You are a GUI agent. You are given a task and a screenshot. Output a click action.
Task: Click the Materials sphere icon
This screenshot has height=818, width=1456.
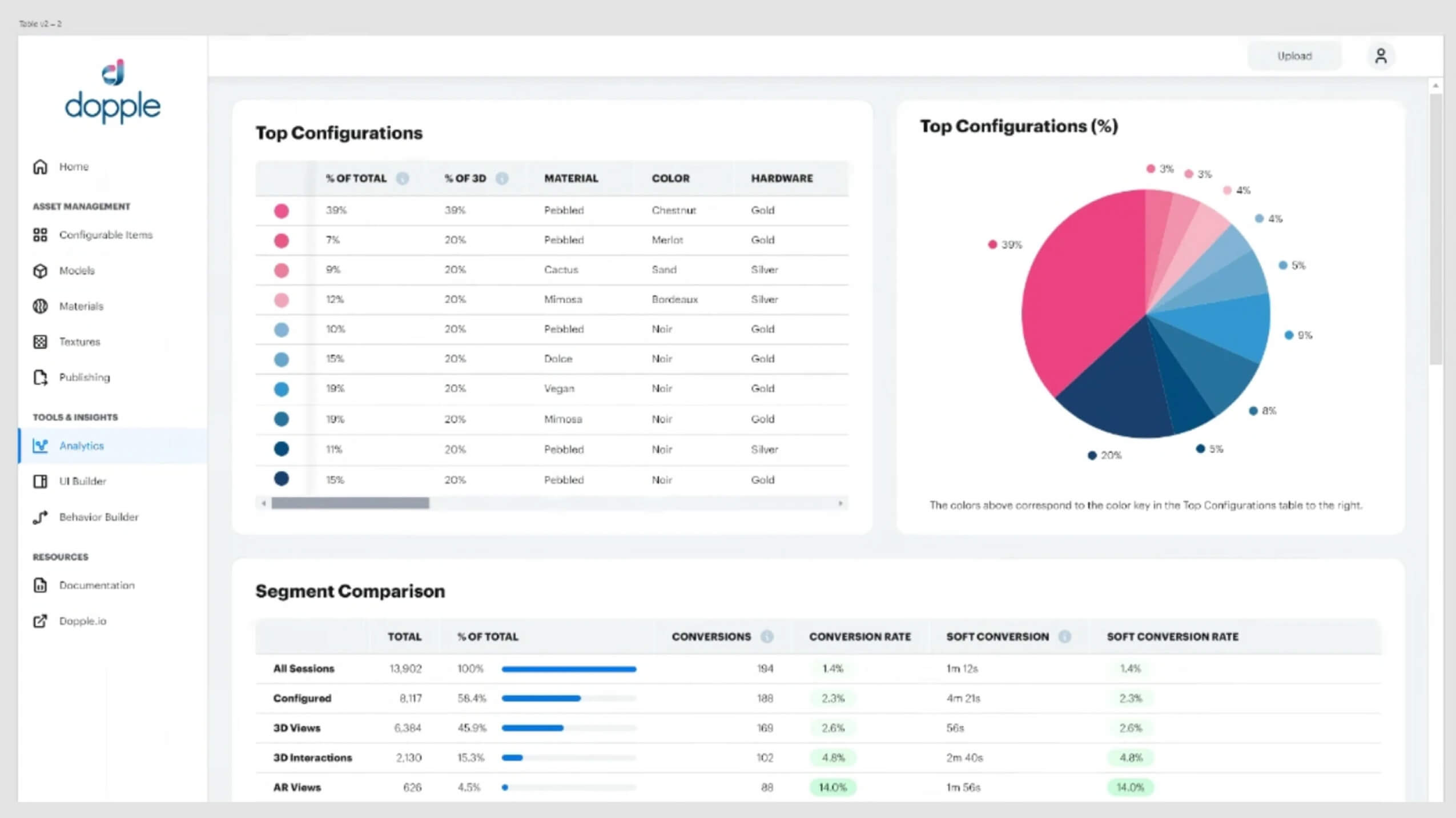40,306
